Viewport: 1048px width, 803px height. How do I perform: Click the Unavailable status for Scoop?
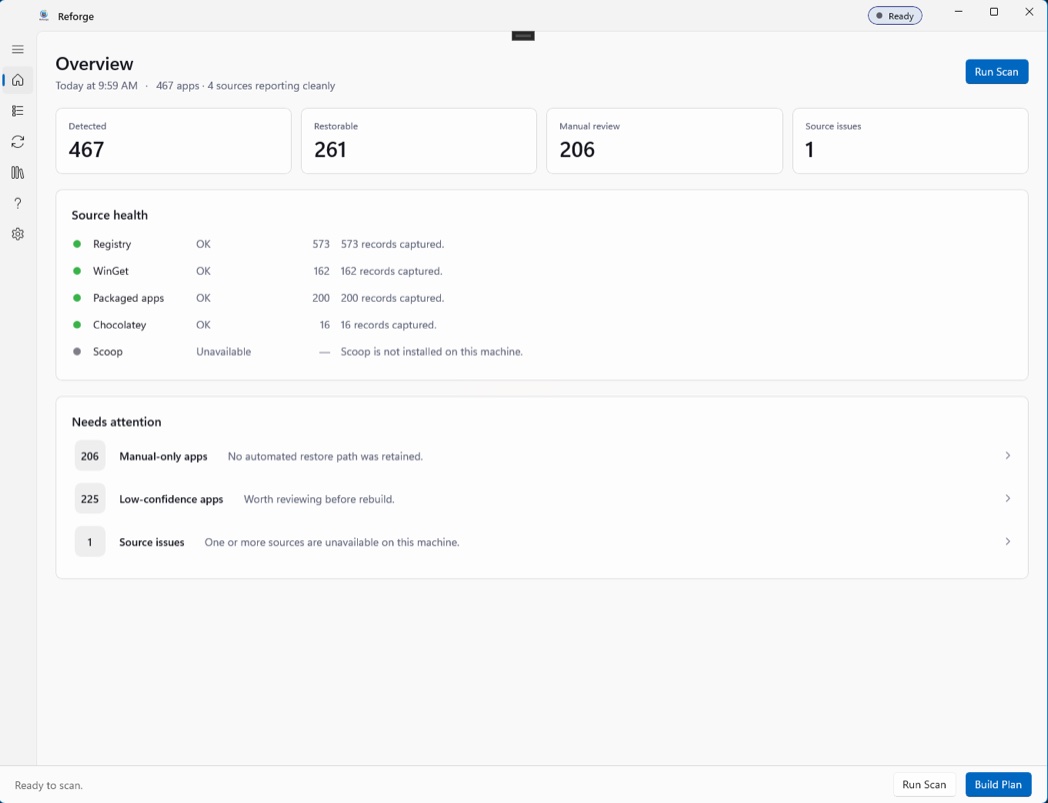(223, 352)
